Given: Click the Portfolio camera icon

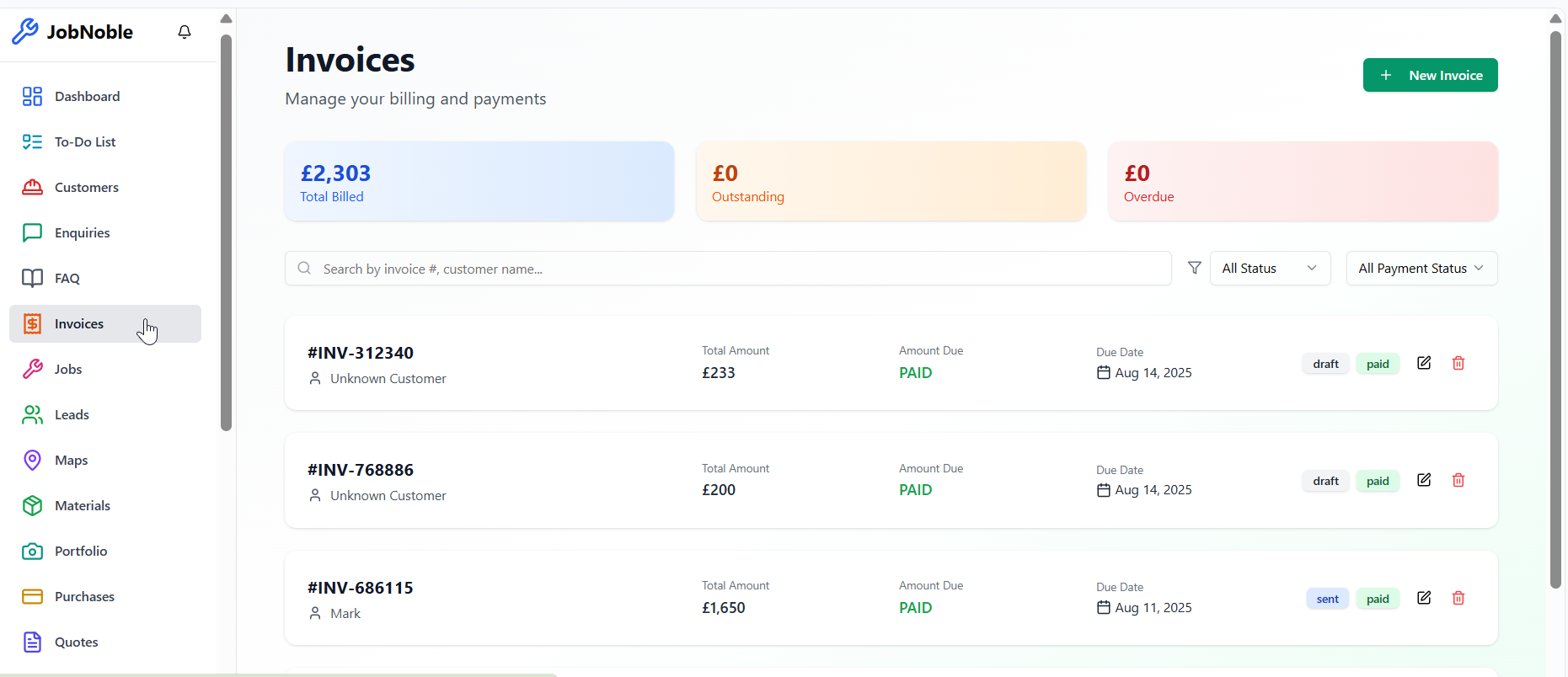Looking at the screenshot, I should click(32, 551).
